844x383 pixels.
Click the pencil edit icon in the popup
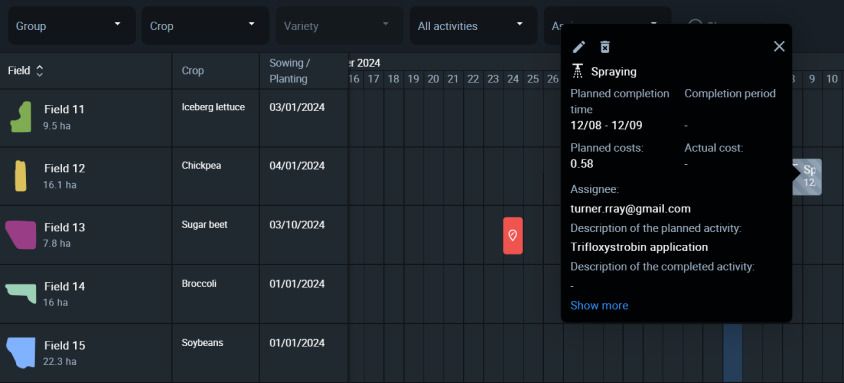point(579,47)
